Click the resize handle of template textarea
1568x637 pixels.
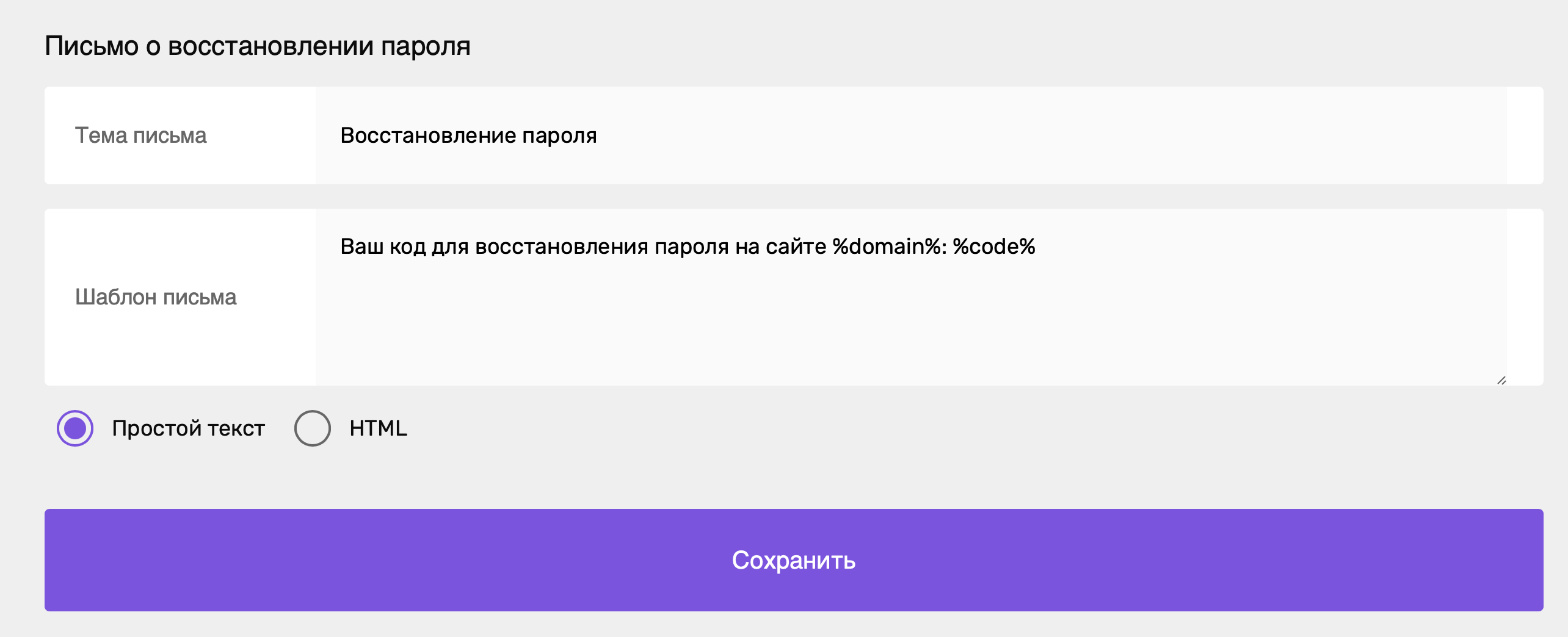[1501, 380]
